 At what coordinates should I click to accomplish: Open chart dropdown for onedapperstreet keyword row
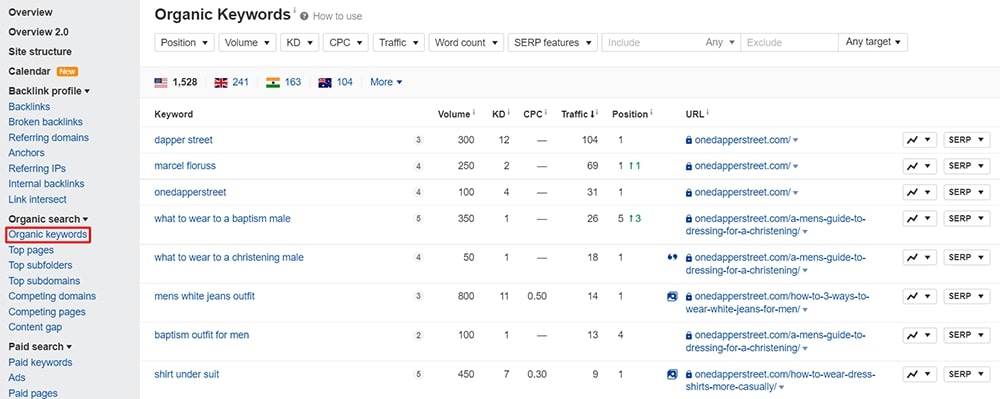pos(920,192)
